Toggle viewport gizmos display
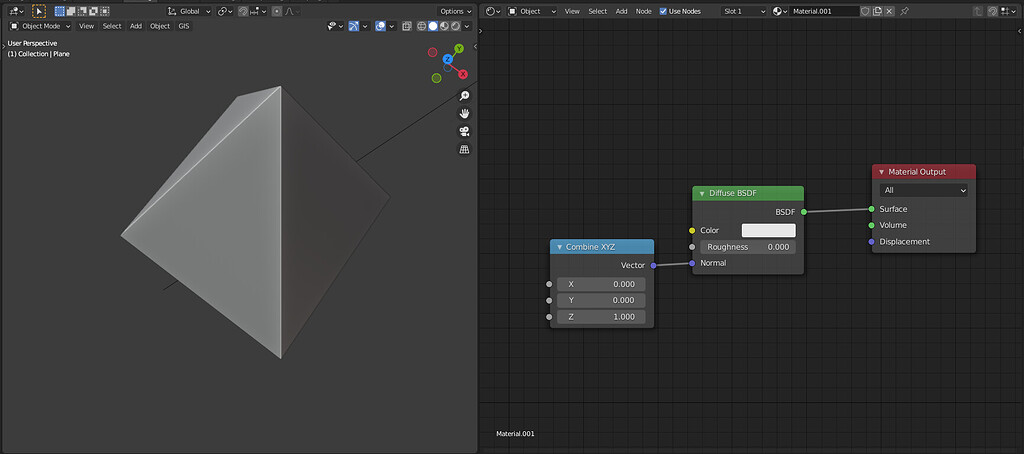The width and height of the screenshot is (1024, 454). (x=354, y=26)
